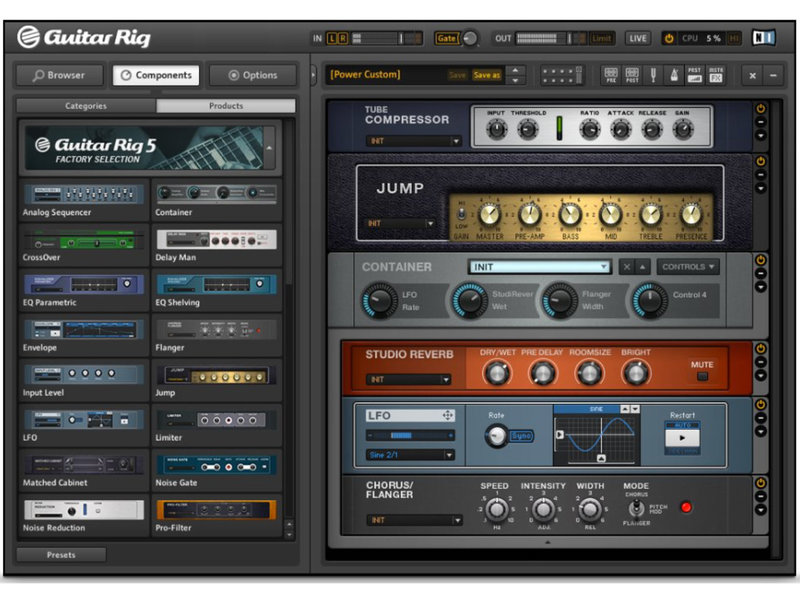
Task: Expand the Container CONTROLS dropdown
Action: 689,267
